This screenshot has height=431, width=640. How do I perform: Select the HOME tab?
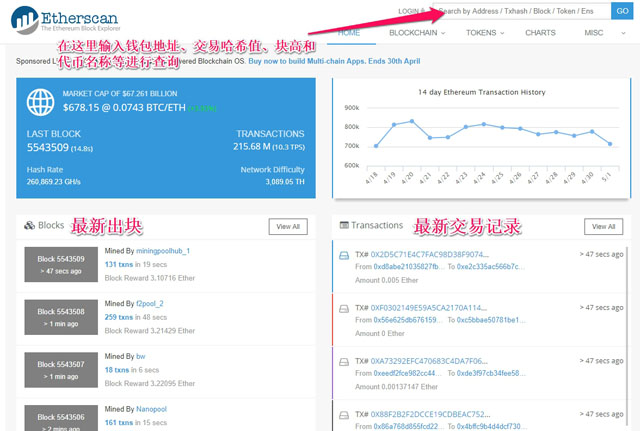coord(349,33)
